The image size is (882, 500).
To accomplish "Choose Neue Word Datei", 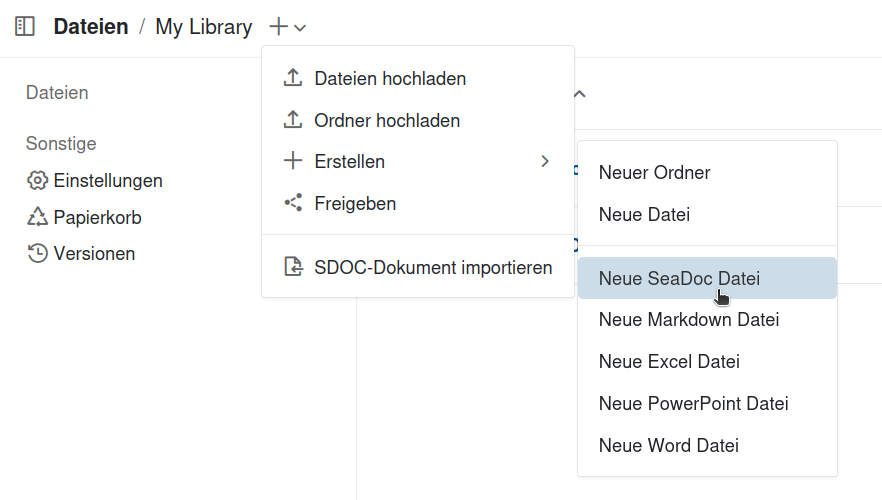I will pyautogui.click(x=668, y=445).
